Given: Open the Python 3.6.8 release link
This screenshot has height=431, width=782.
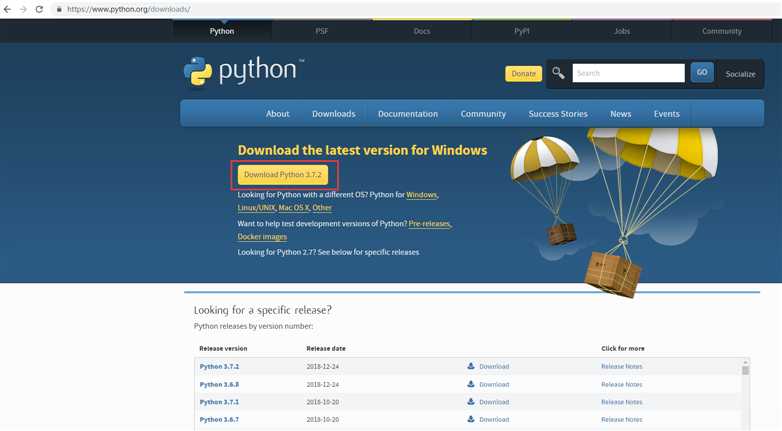Looking at the screenshot, I should pyautogui.click(x=219, y=384).
